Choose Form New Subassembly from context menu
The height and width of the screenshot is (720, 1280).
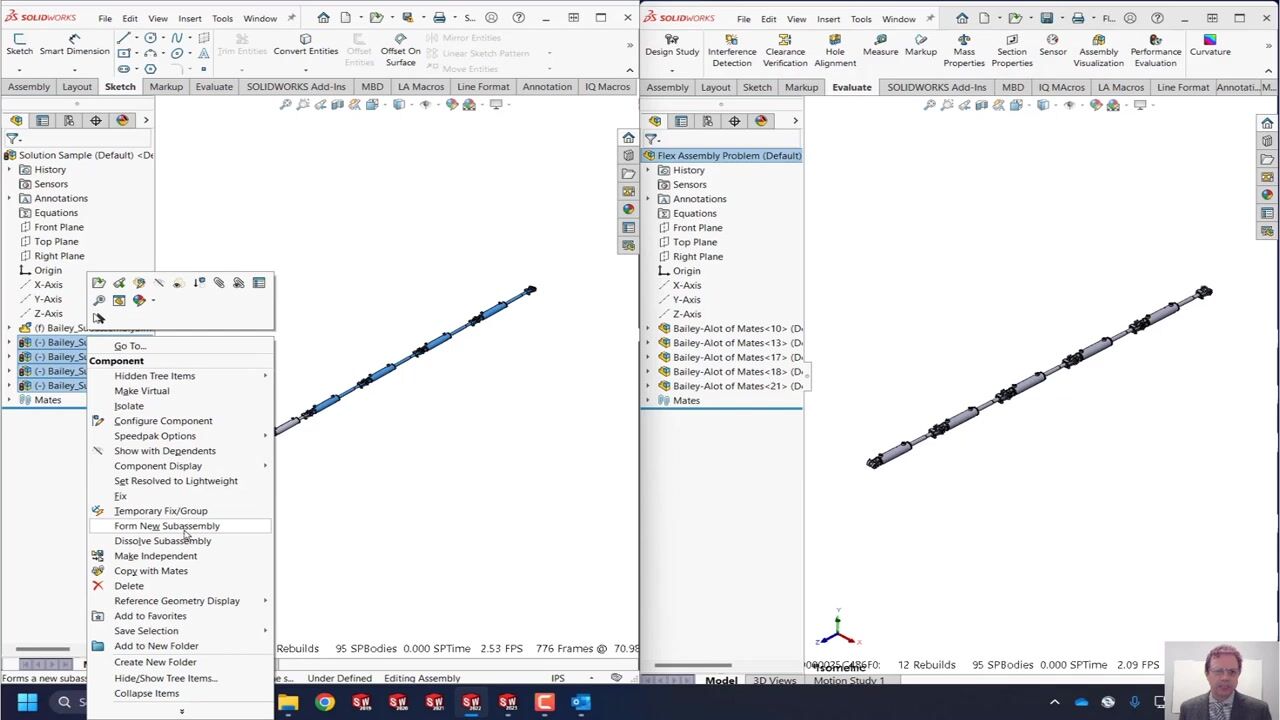tap(166, 526)
